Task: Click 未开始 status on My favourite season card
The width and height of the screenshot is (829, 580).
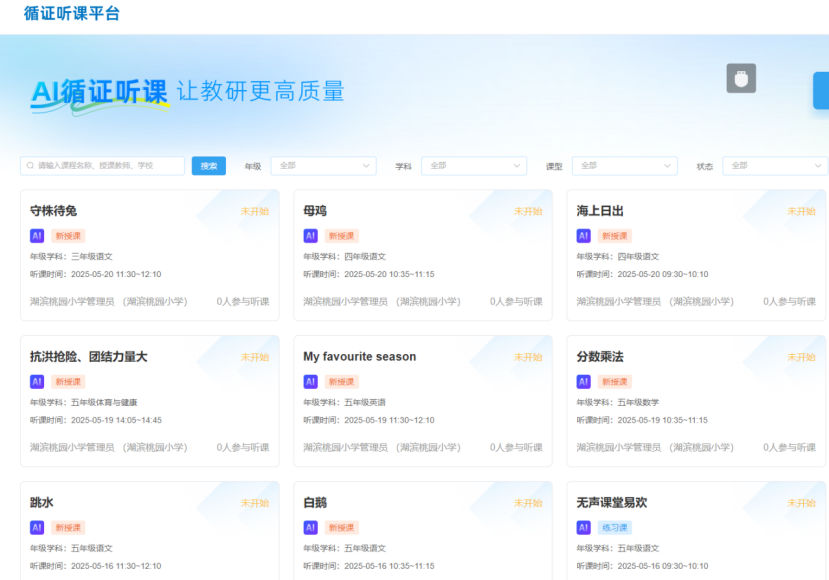Action: (528, 357)
